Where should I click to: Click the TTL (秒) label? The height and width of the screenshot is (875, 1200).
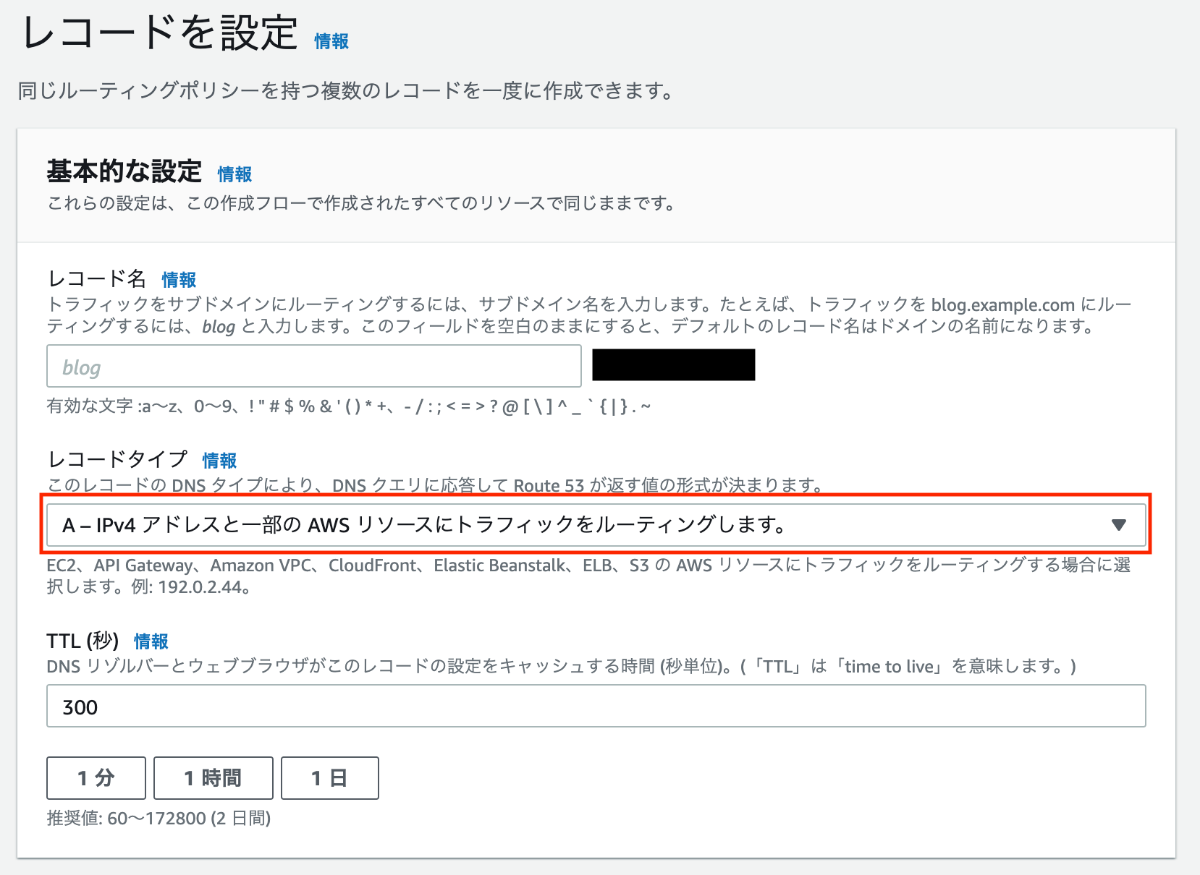pyautogui.click(x=83, y=641)
